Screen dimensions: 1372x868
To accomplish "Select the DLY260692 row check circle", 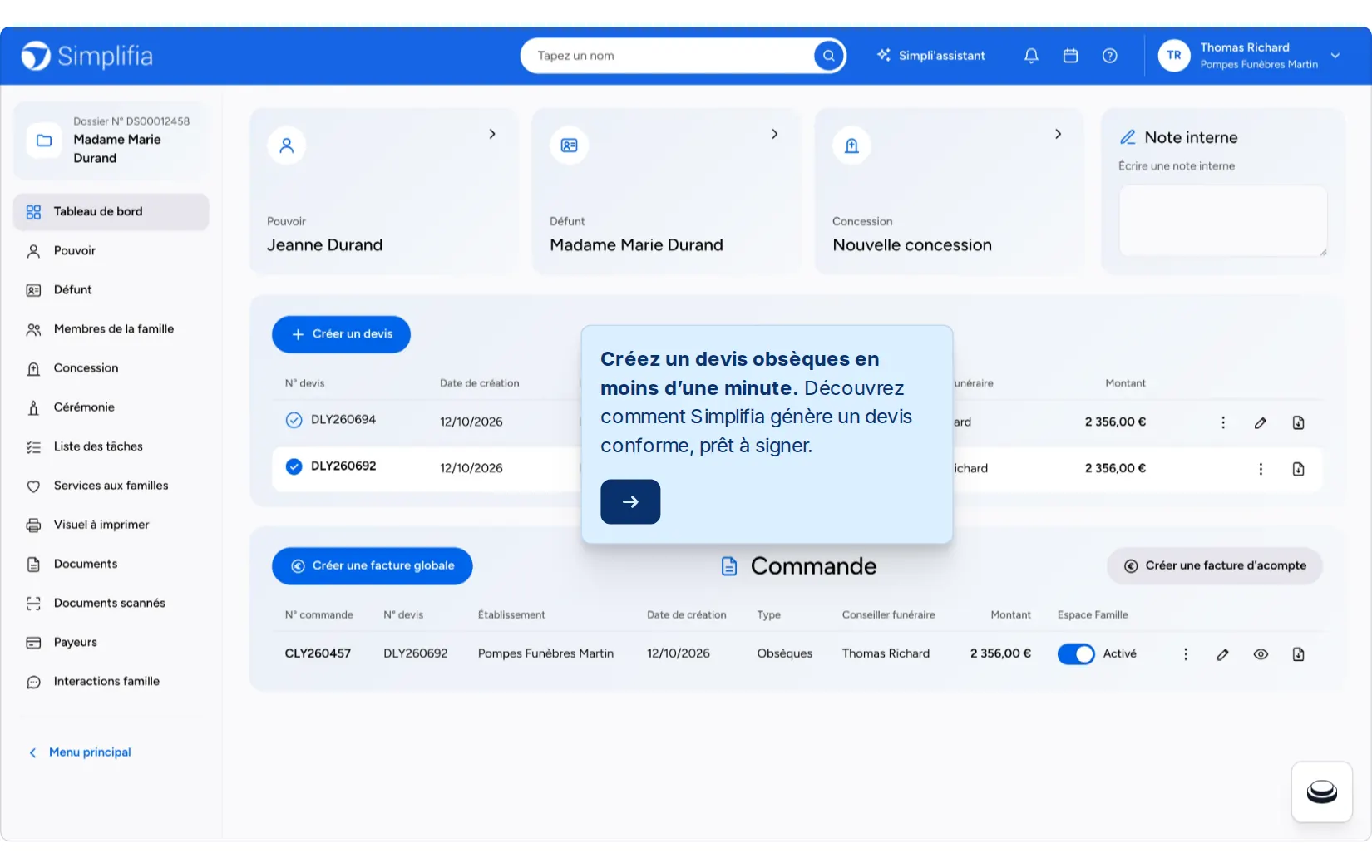I will pyautogui.click(x=294, y=466).
